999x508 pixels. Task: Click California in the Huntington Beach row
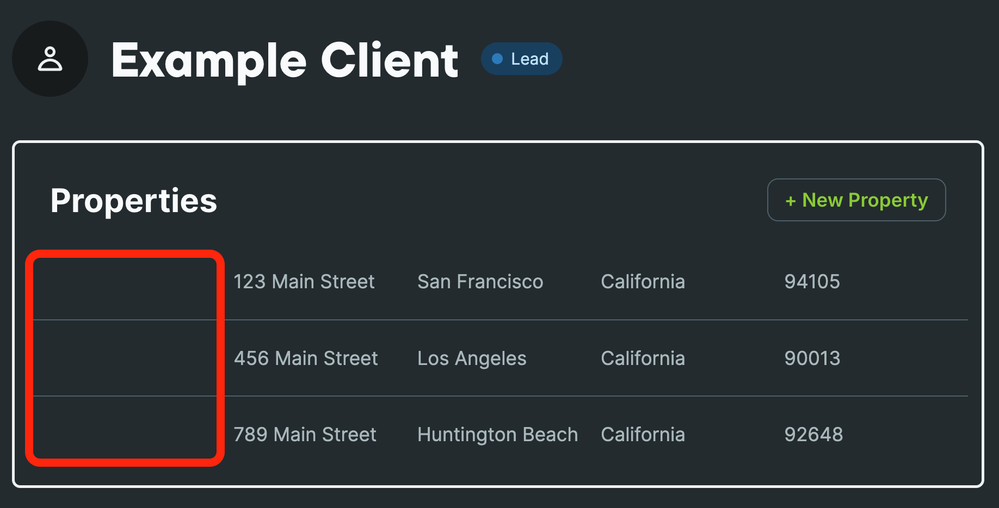pyautogui.click(x=643, y=435)
